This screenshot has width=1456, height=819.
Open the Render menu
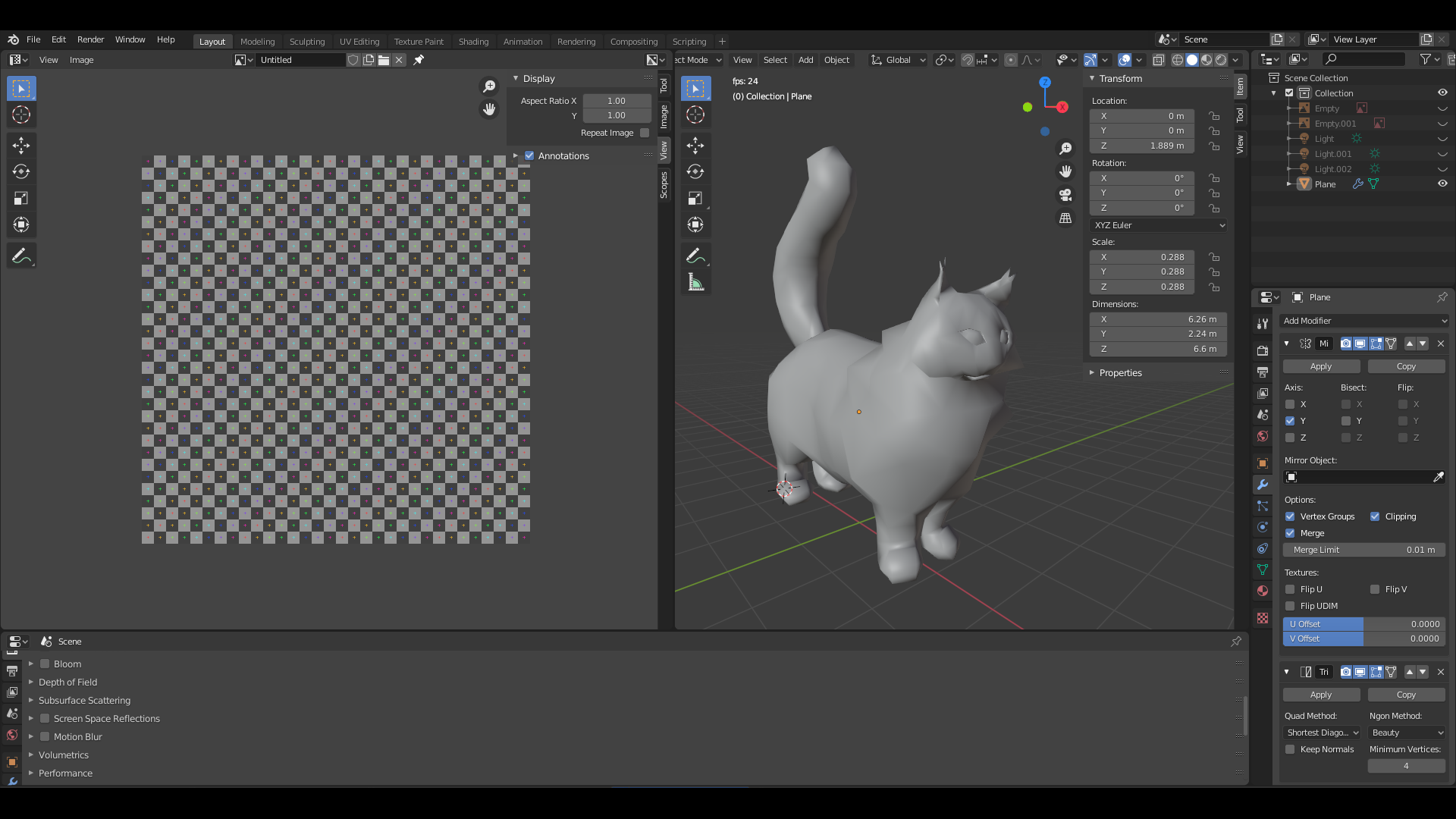click(90, 39)
